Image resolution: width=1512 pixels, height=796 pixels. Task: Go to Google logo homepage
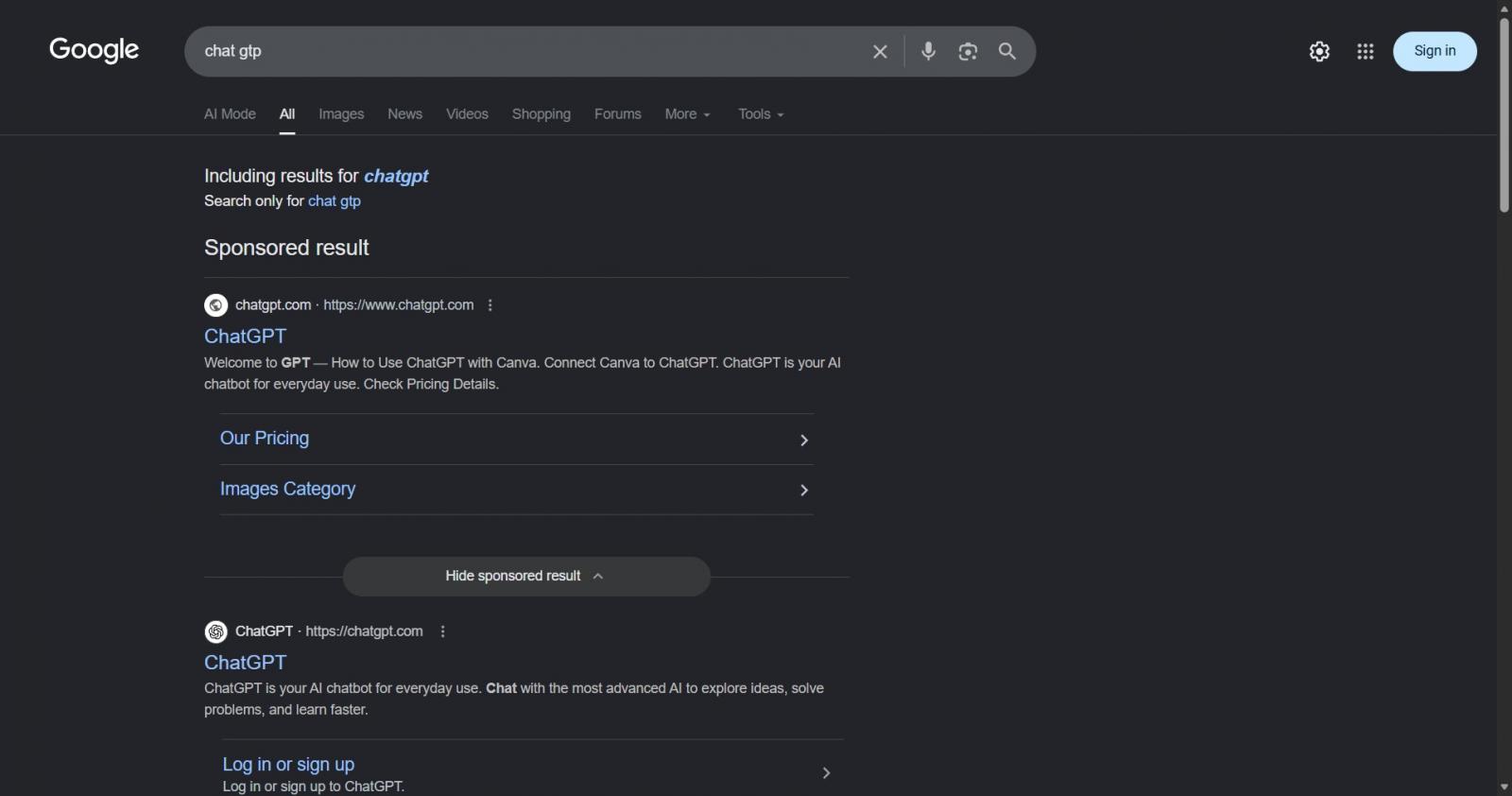[x=94, y=50]
